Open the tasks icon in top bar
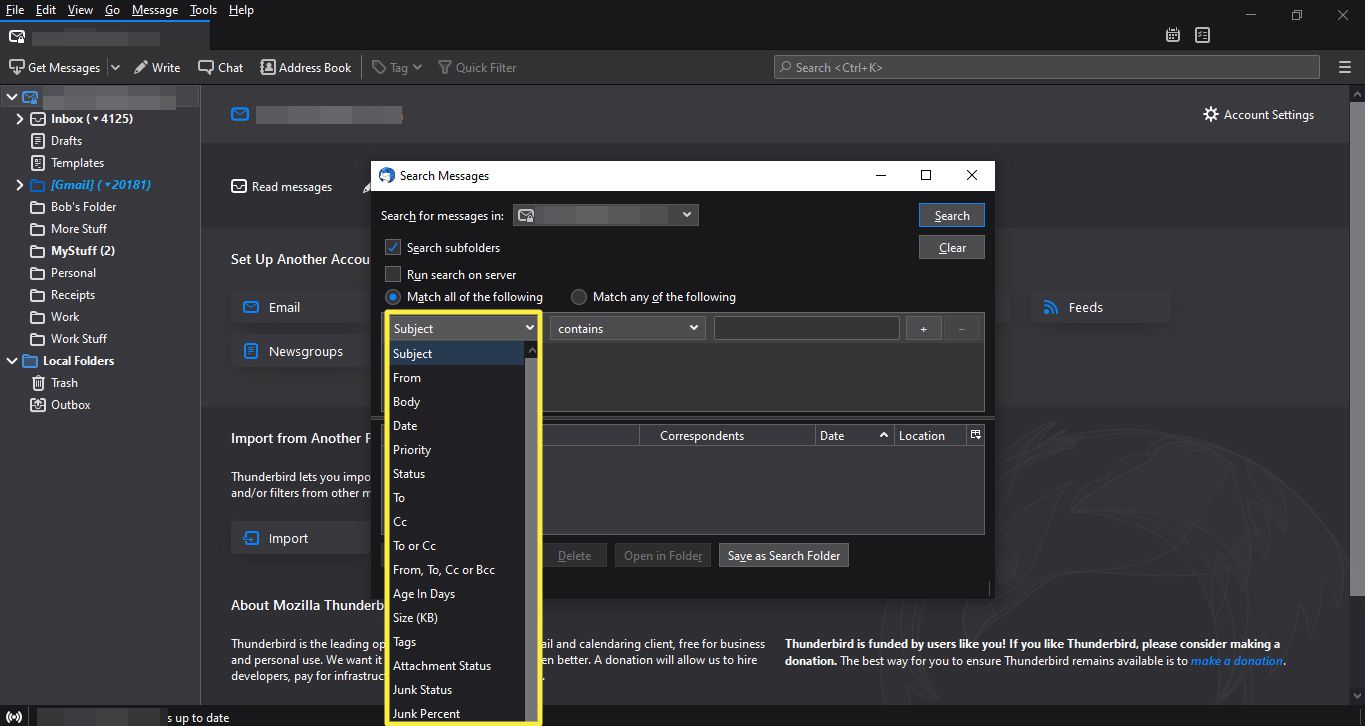The height and width of the screenshot is (726, 1365). (1202, 35)
